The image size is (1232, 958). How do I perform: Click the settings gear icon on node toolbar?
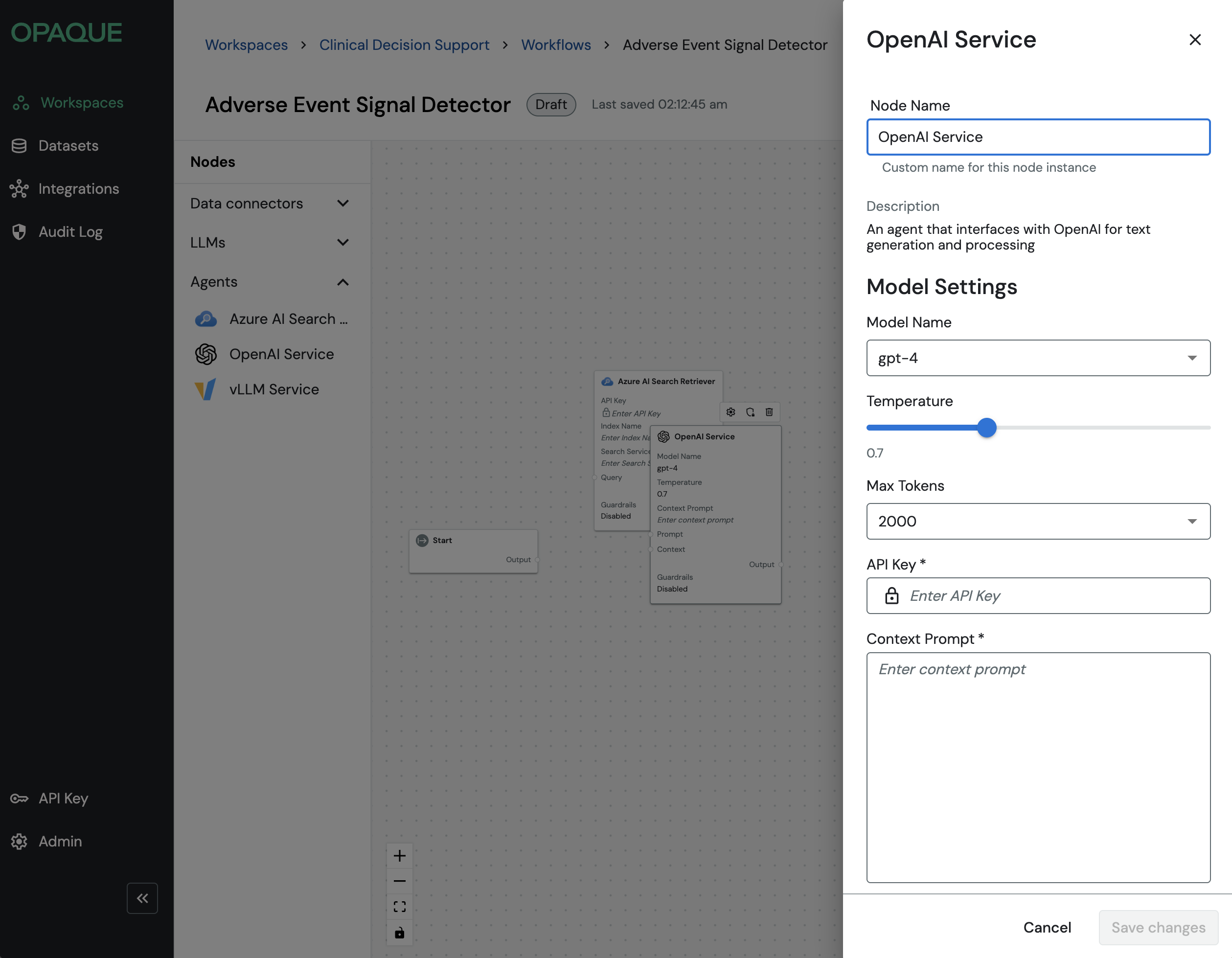coord(730,412)
